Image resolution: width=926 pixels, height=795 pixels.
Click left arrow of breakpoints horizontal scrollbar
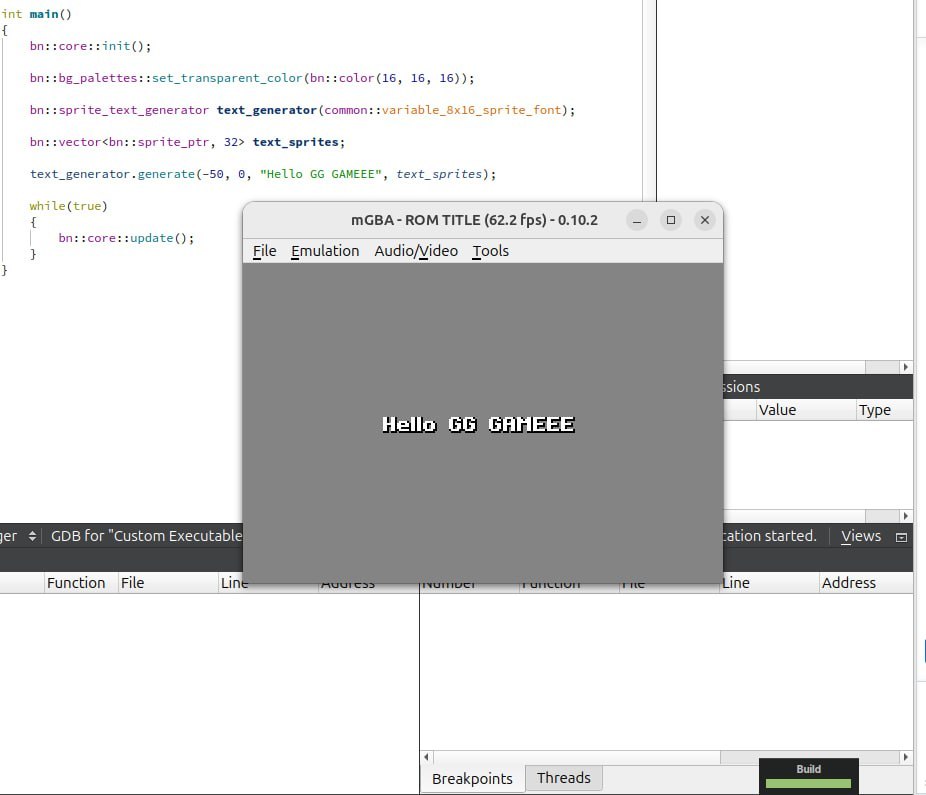(x=426, y=757)
